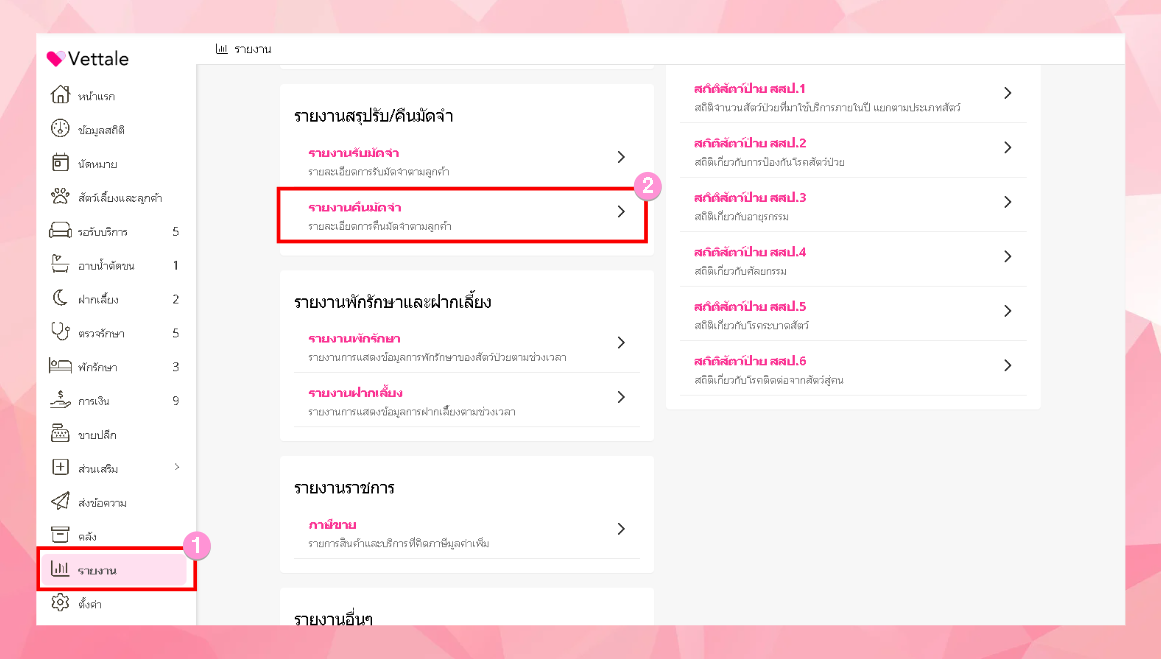Open the รายงานพักรักษา link
Viewport: 1161px width, 659px height.
click(354, 338)
